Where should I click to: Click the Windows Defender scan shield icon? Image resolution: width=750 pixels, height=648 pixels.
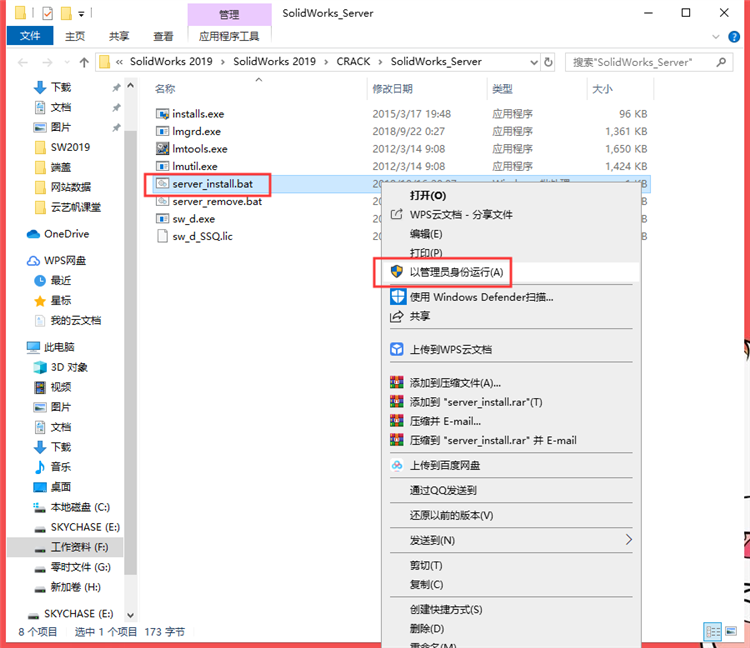tap(397, 297)
